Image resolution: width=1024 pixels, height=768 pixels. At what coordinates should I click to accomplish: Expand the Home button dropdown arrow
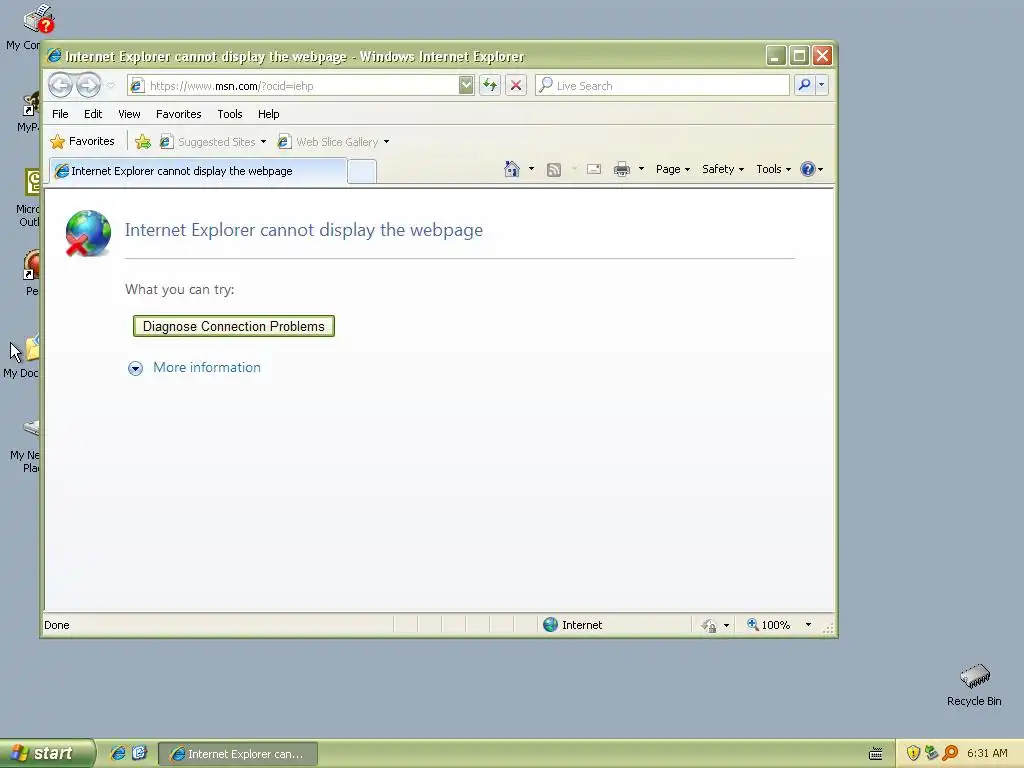coord(532,169)
